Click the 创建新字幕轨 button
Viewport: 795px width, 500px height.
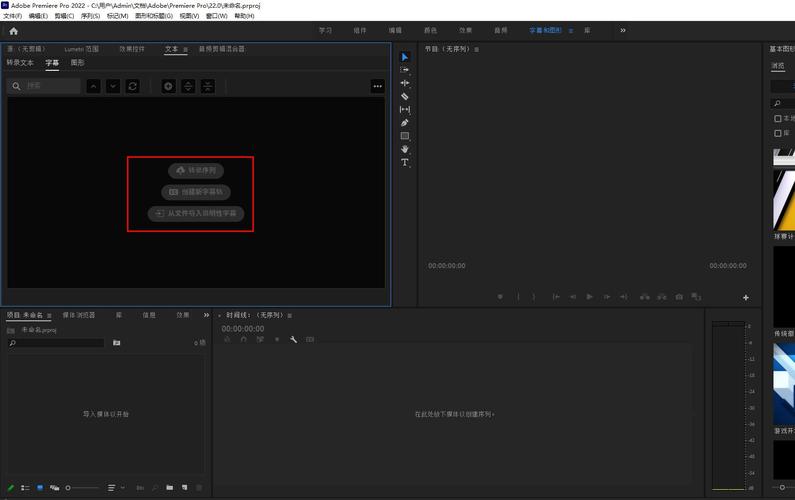pyautogui.click(x=196, y=192)
